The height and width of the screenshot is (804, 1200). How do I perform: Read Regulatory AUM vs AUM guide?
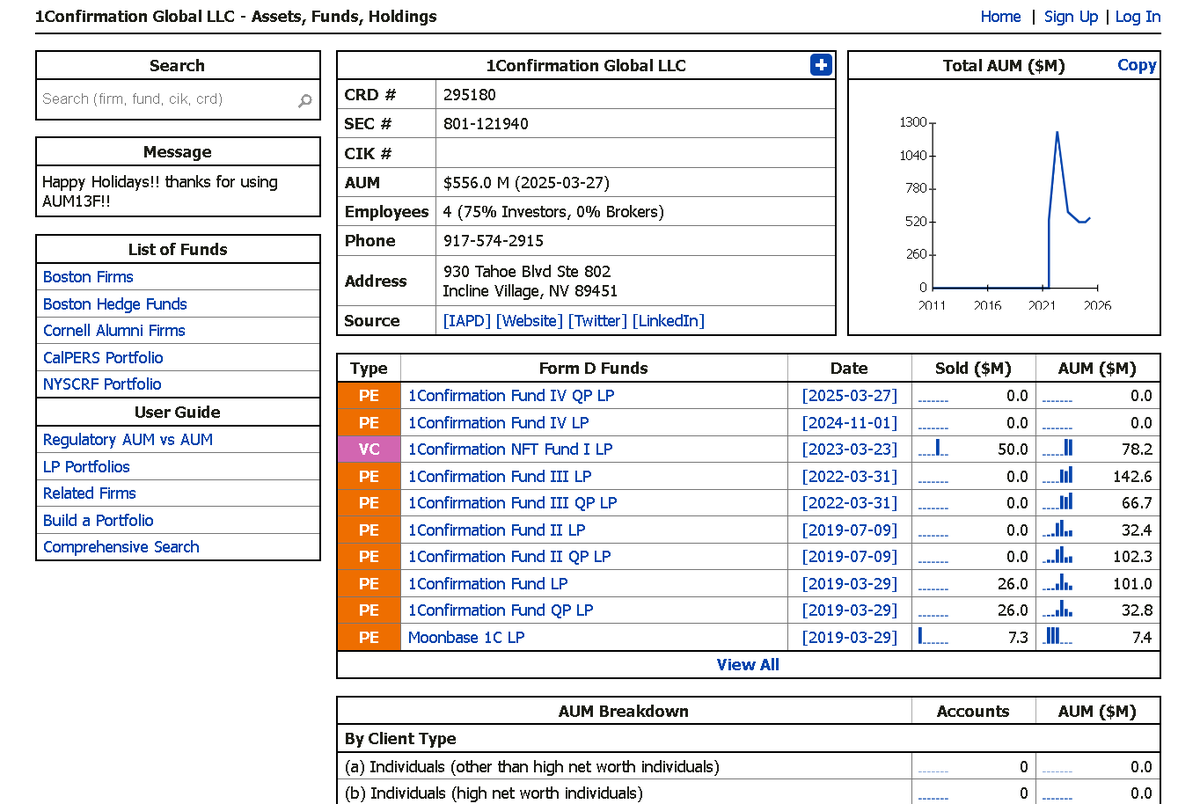coord(128,440)
